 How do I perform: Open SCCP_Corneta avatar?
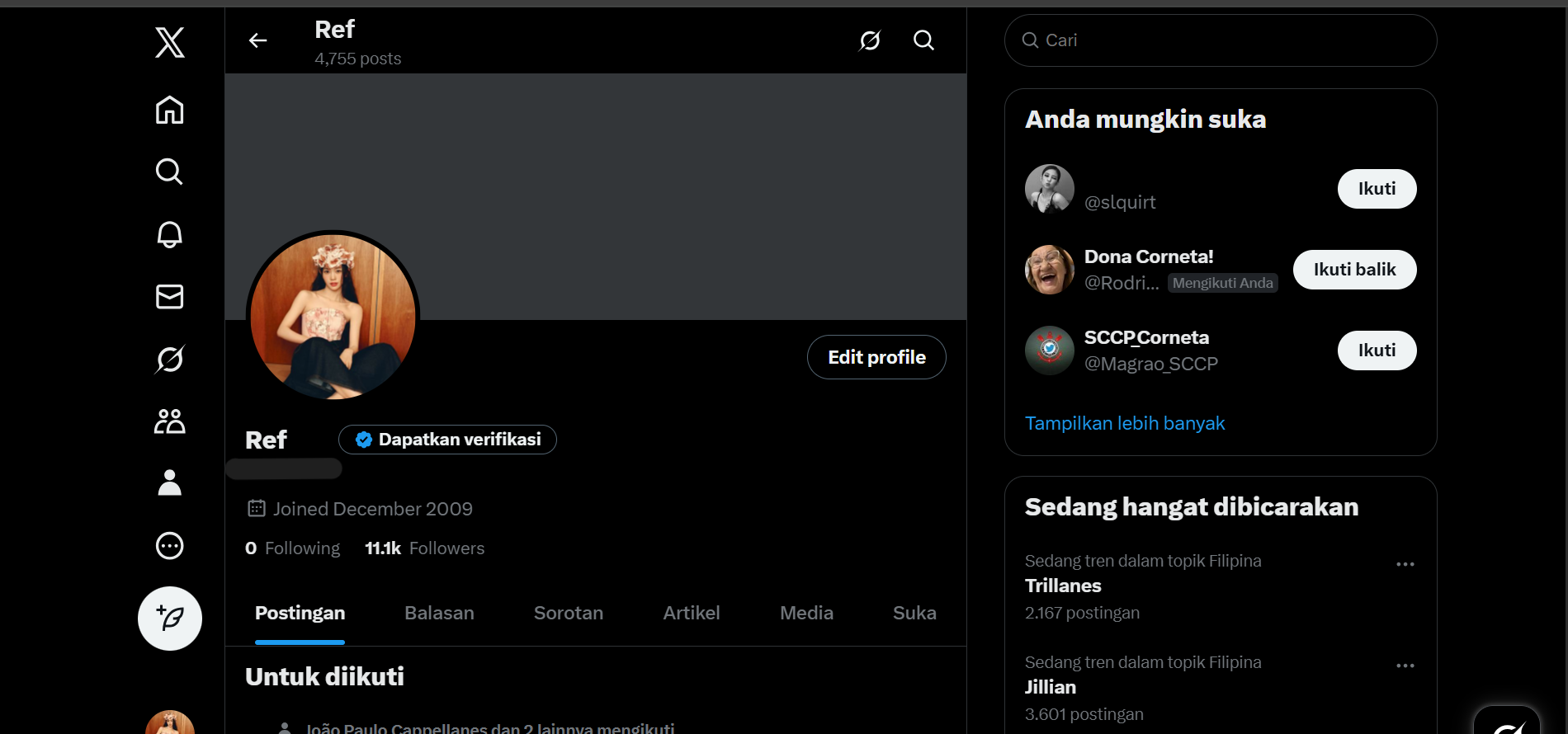click(1050, 351)
